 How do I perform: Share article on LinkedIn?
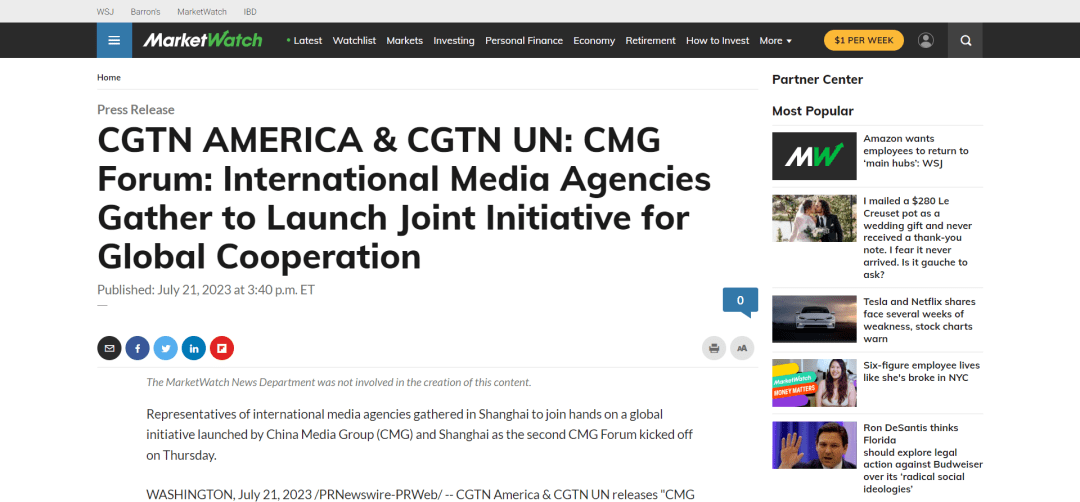point(194,348)
